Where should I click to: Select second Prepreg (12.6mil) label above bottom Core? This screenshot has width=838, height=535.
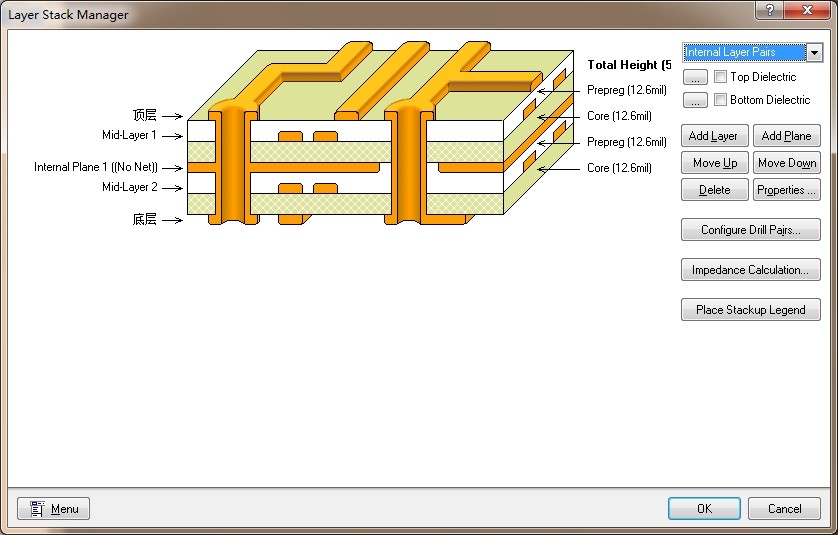point(626,142)
